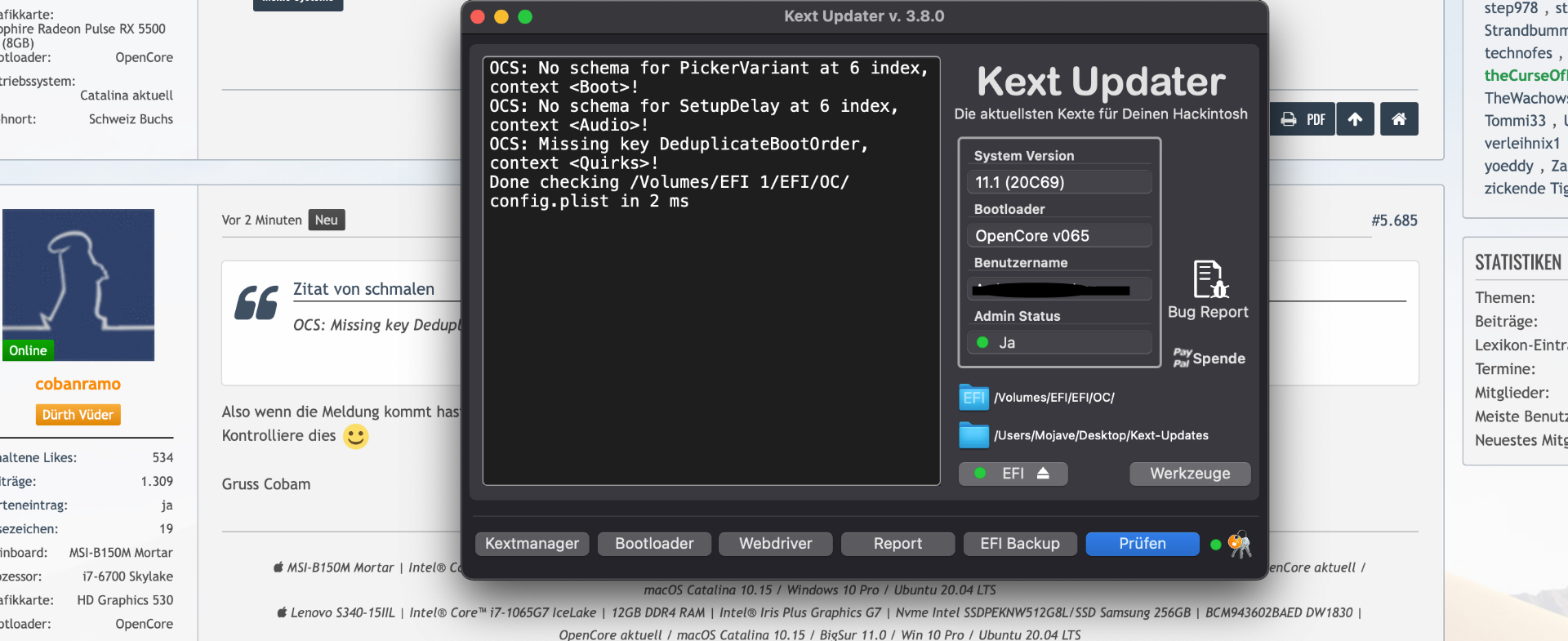The height and width of the screenshot is (641, 1568).
Task: Click the green Online status badge
Action: [x=28, y=350]
